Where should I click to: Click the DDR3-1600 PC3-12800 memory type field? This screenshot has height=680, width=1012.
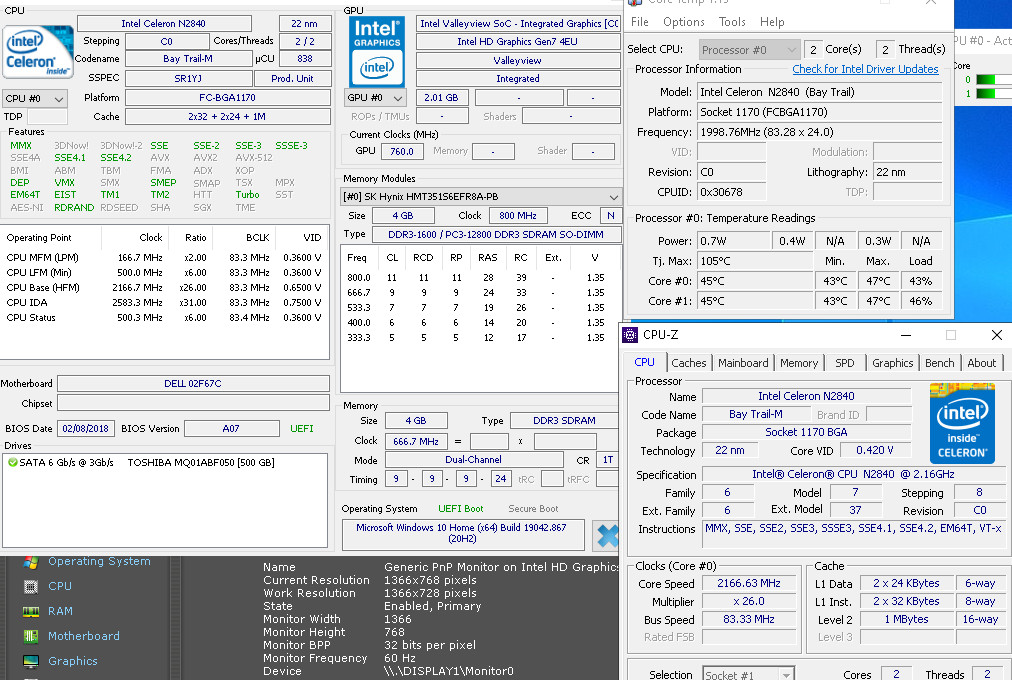pos(496,235)
